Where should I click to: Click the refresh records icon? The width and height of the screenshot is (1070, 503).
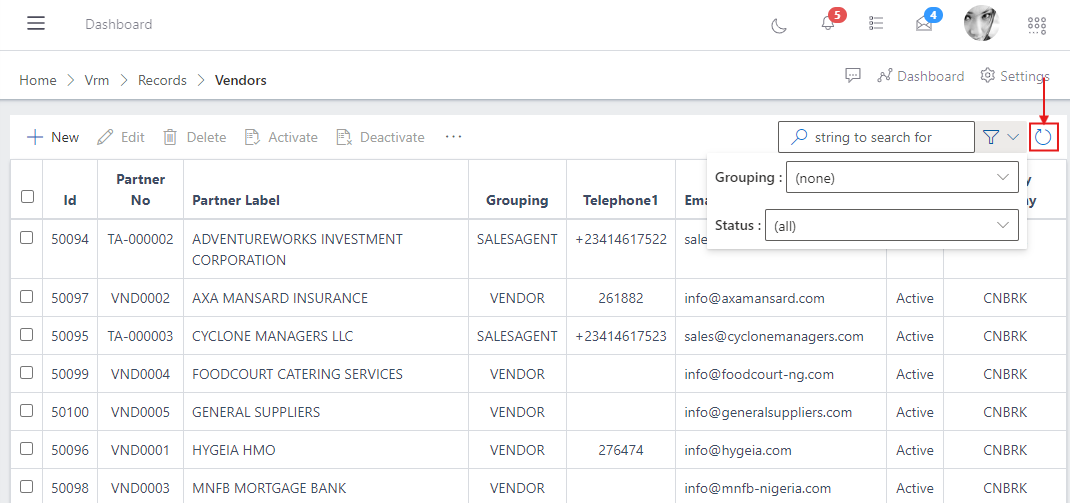tap(1043, 137)
